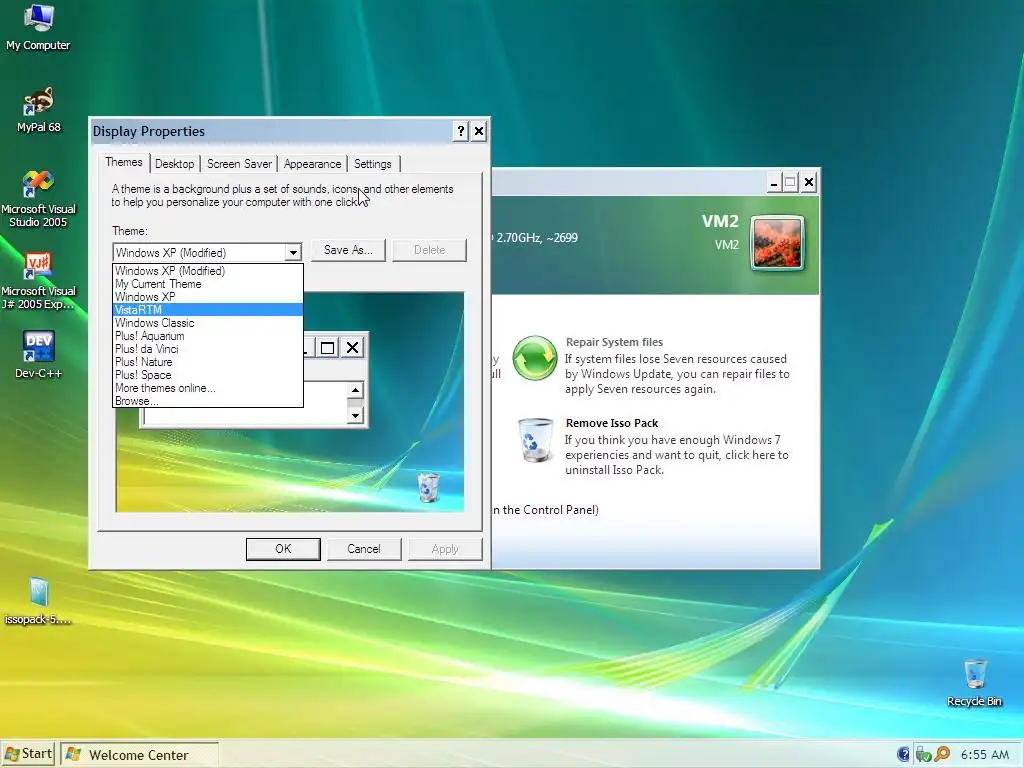Click the magnifier icon in system tray
The height and width of the screenshot is (768, 1024).
pos(942,754)
